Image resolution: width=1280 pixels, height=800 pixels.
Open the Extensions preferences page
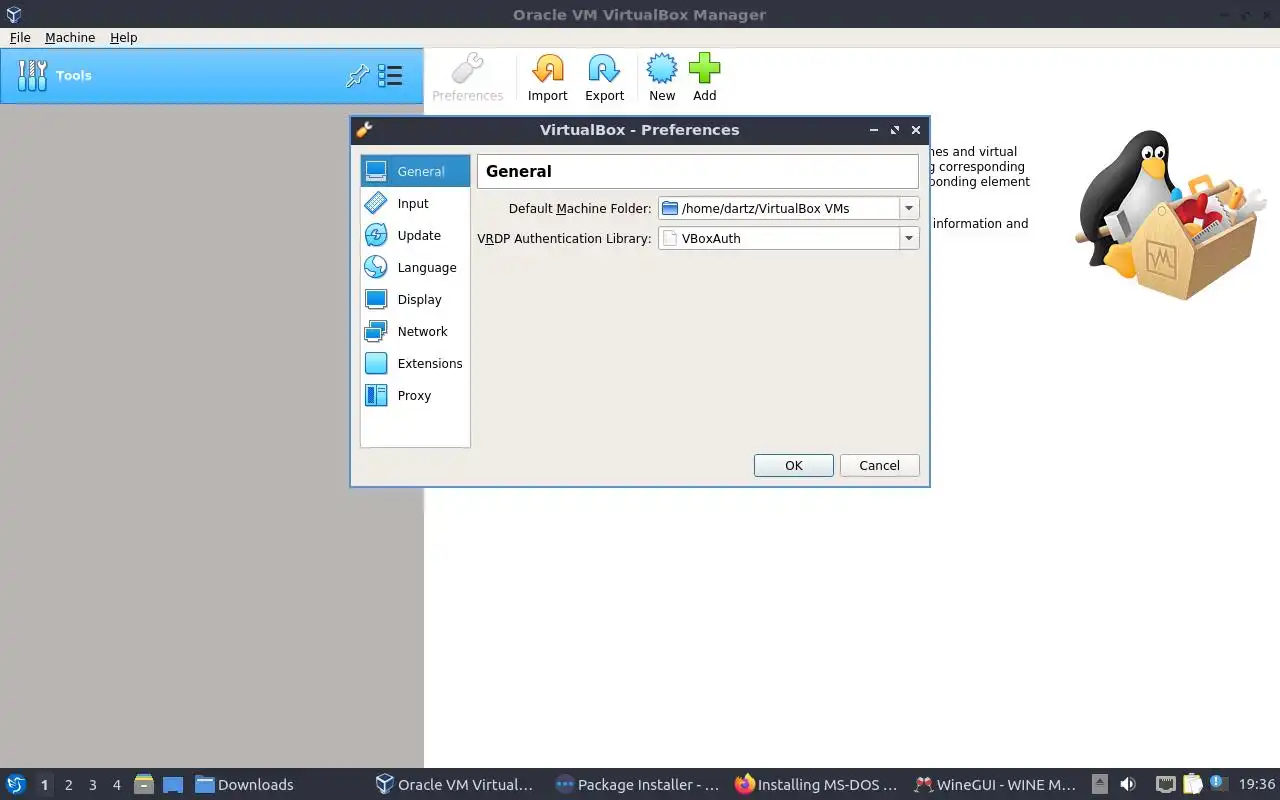(415, 363)
